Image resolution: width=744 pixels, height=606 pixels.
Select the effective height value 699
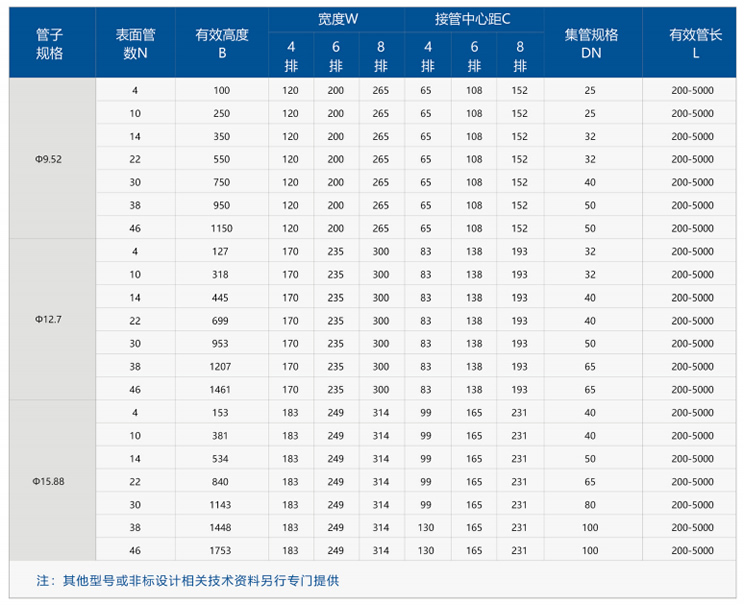[220, 321]
